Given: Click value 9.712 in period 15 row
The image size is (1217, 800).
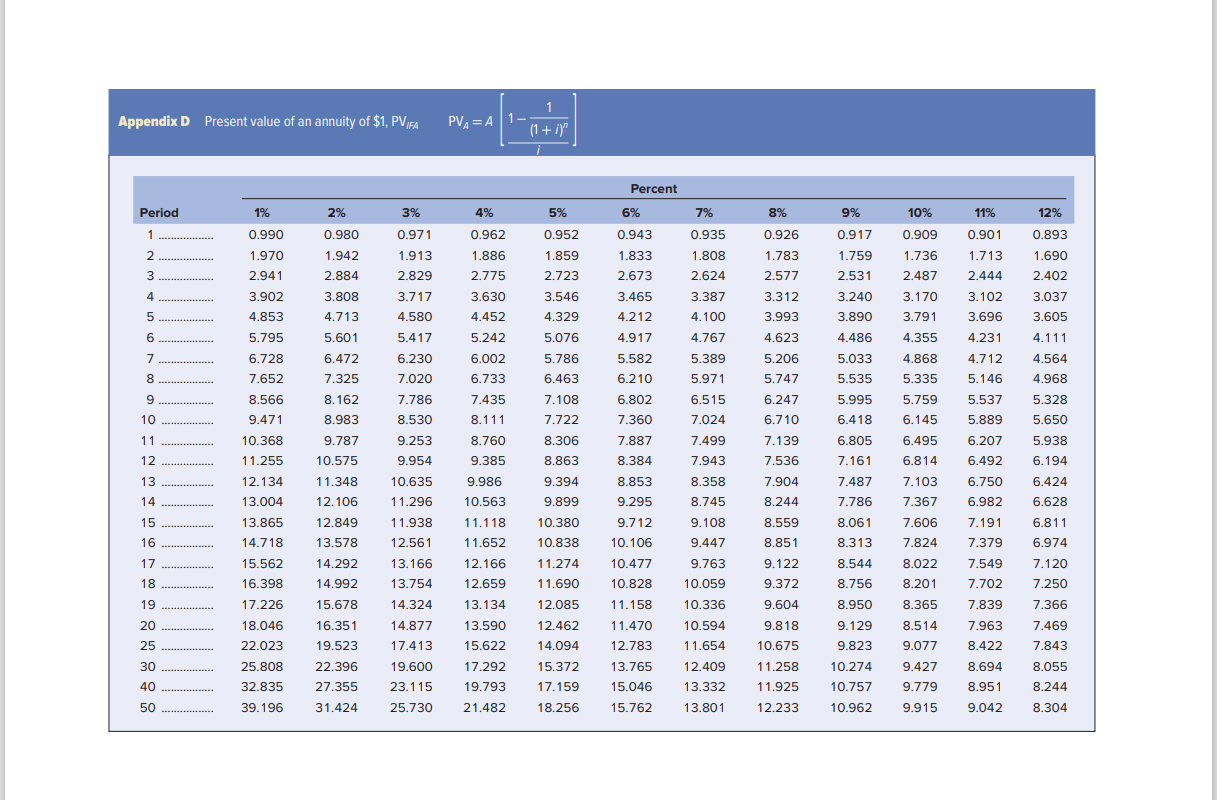Looking at the screenshot, I should coord(635,522).
